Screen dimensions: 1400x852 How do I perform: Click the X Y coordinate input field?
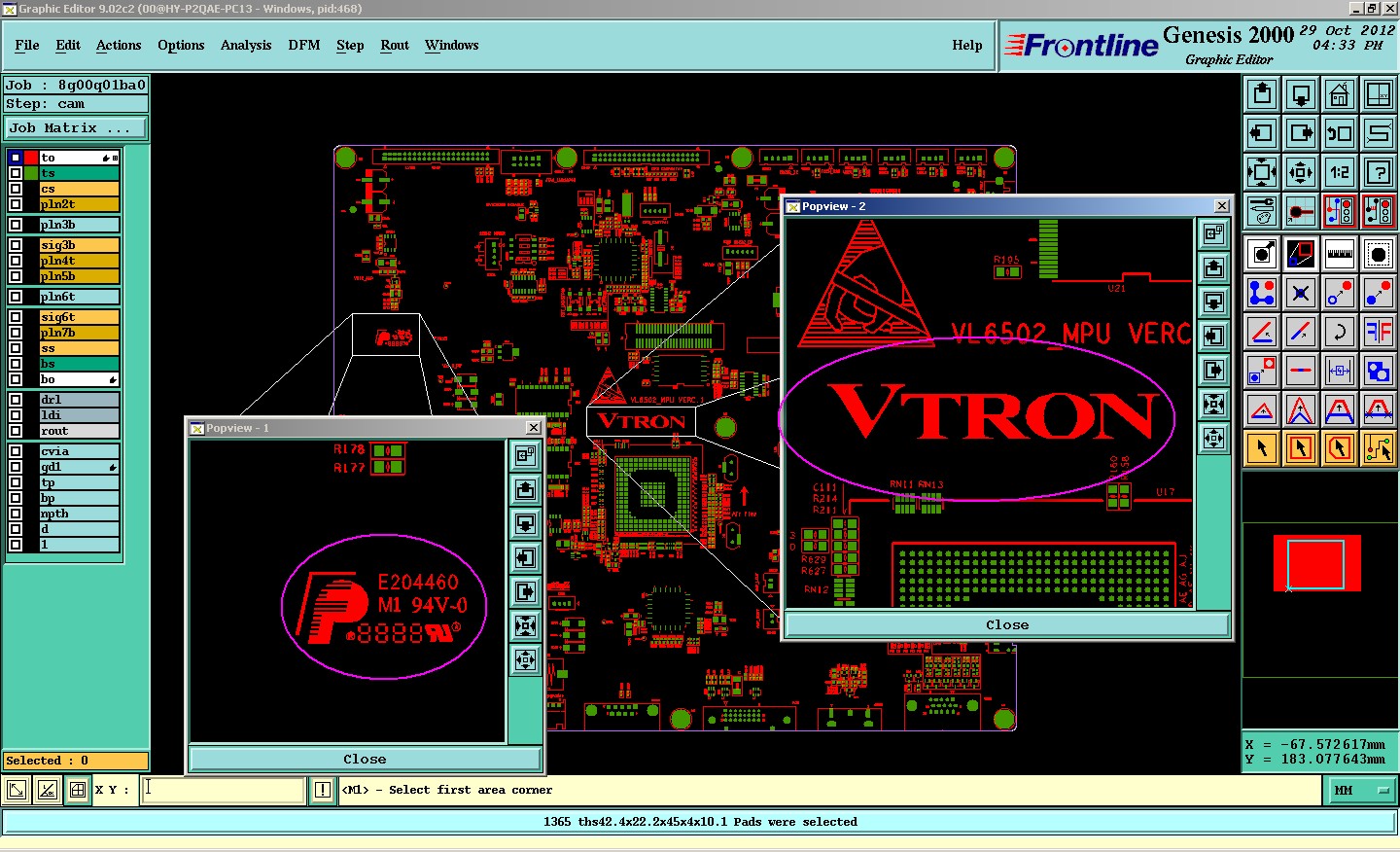point(224,790)
